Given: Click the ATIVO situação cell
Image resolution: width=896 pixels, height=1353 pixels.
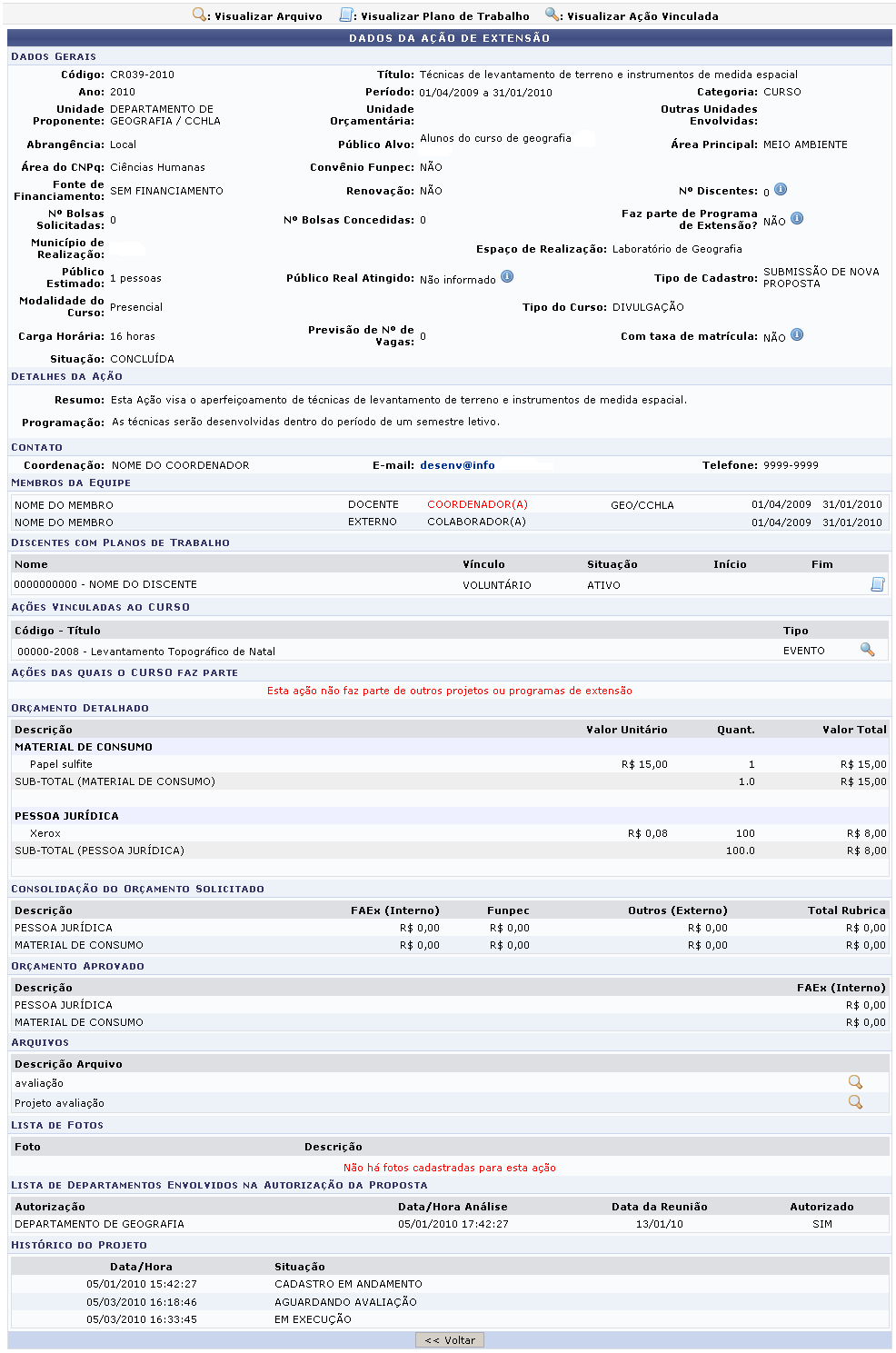Looking at the screenshot, I should (x=603, y=585).
